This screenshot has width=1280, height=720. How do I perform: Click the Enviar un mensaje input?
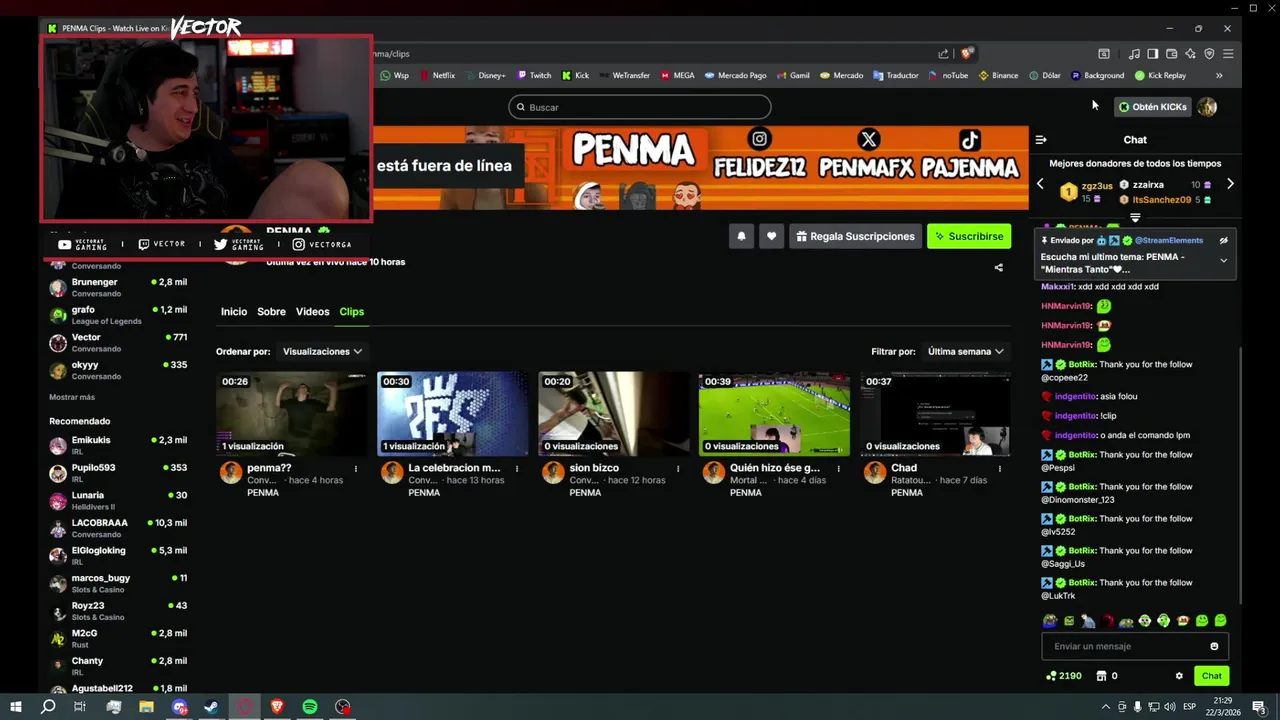point(1135,646)
